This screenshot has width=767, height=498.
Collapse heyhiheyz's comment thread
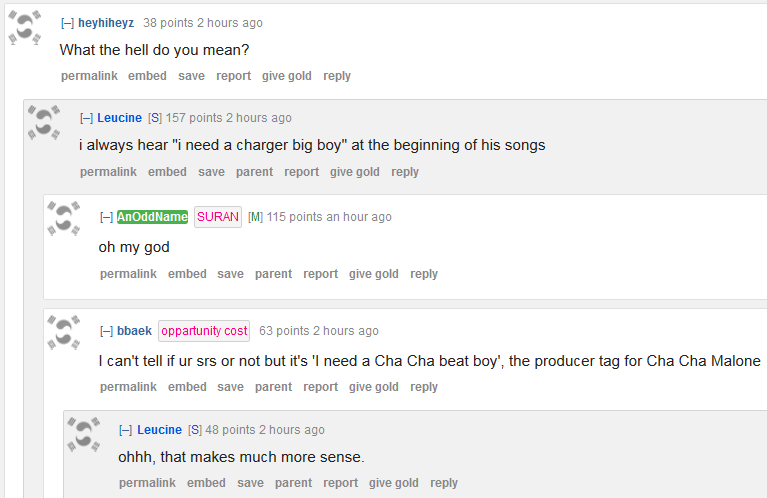click(x=67, y=23)
